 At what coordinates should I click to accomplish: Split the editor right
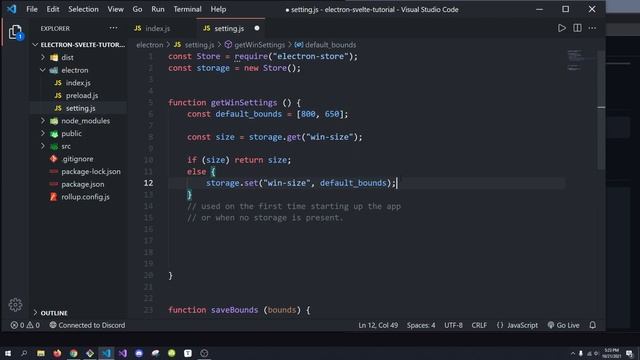pos(577,28)
